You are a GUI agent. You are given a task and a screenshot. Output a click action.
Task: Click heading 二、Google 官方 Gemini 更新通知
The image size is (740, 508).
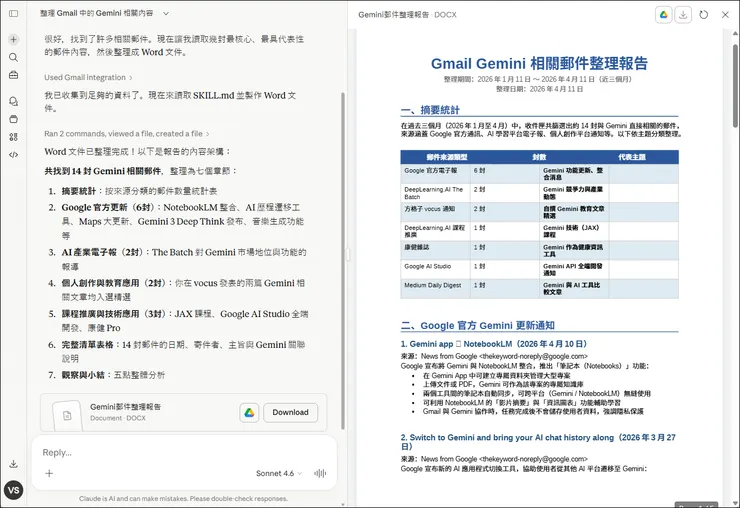point(478,325)
